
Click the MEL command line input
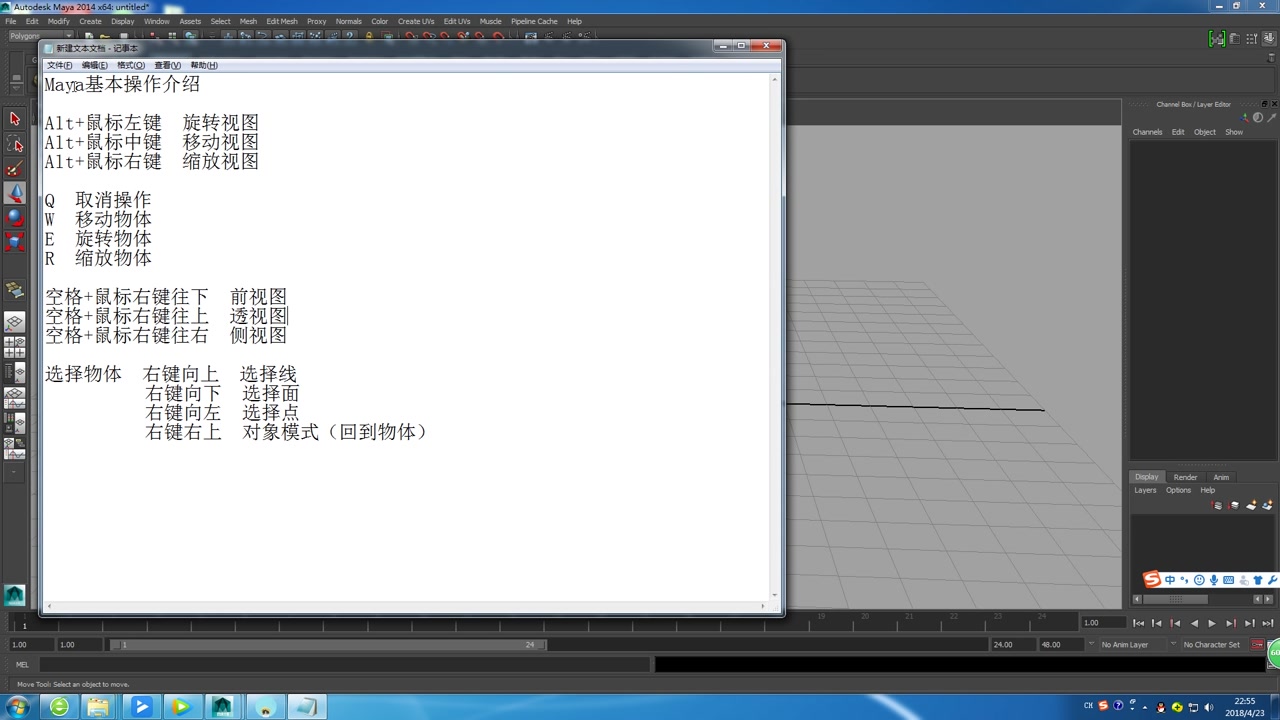343,665
